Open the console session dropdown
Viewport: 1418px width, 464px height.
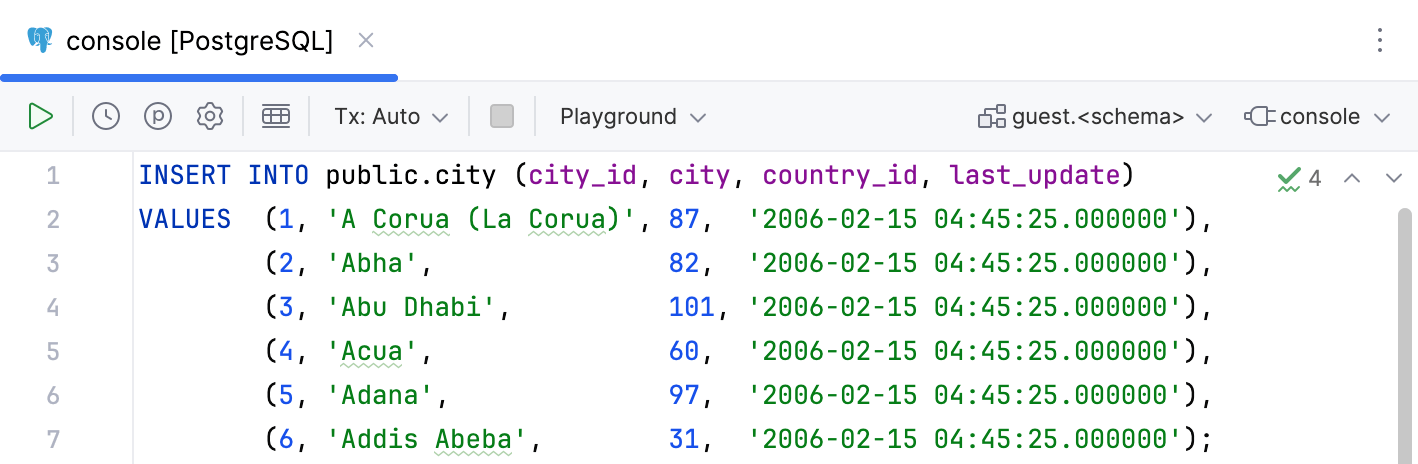coord(1318,116)
